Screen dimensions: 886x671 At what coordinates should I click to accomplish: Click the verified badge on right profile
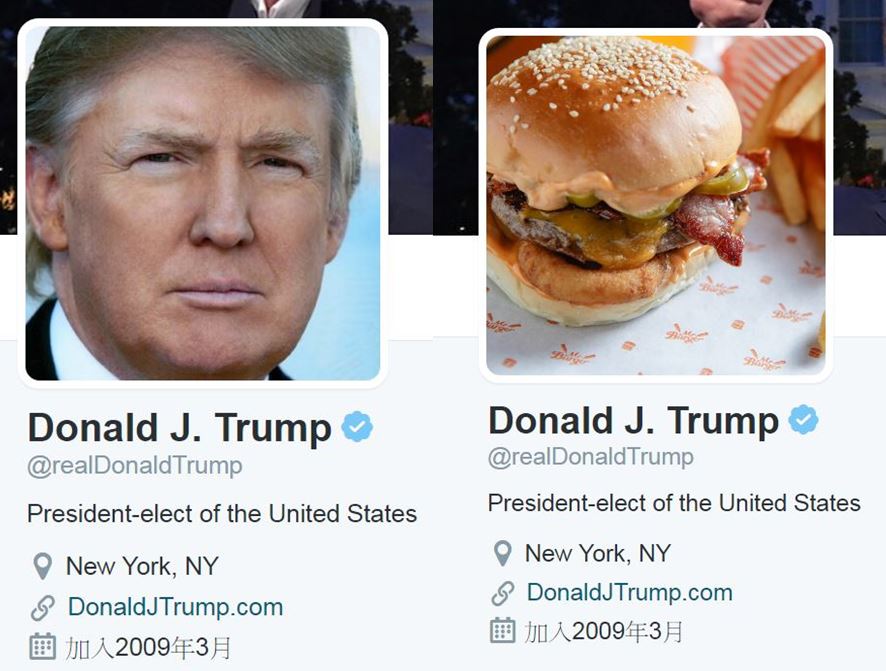(804, 420)
